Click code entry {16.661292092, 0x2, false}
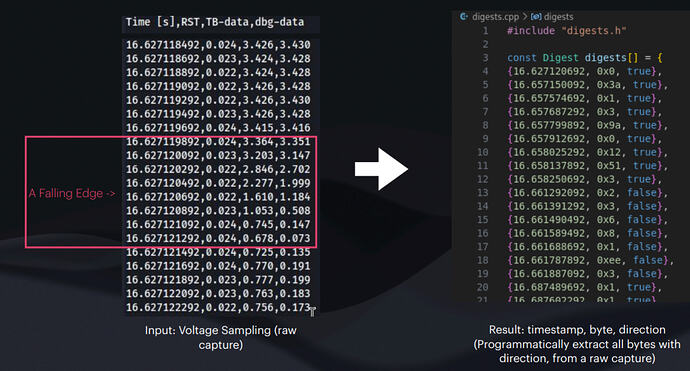This screenshot has height=371, width=690. point(587,193)
